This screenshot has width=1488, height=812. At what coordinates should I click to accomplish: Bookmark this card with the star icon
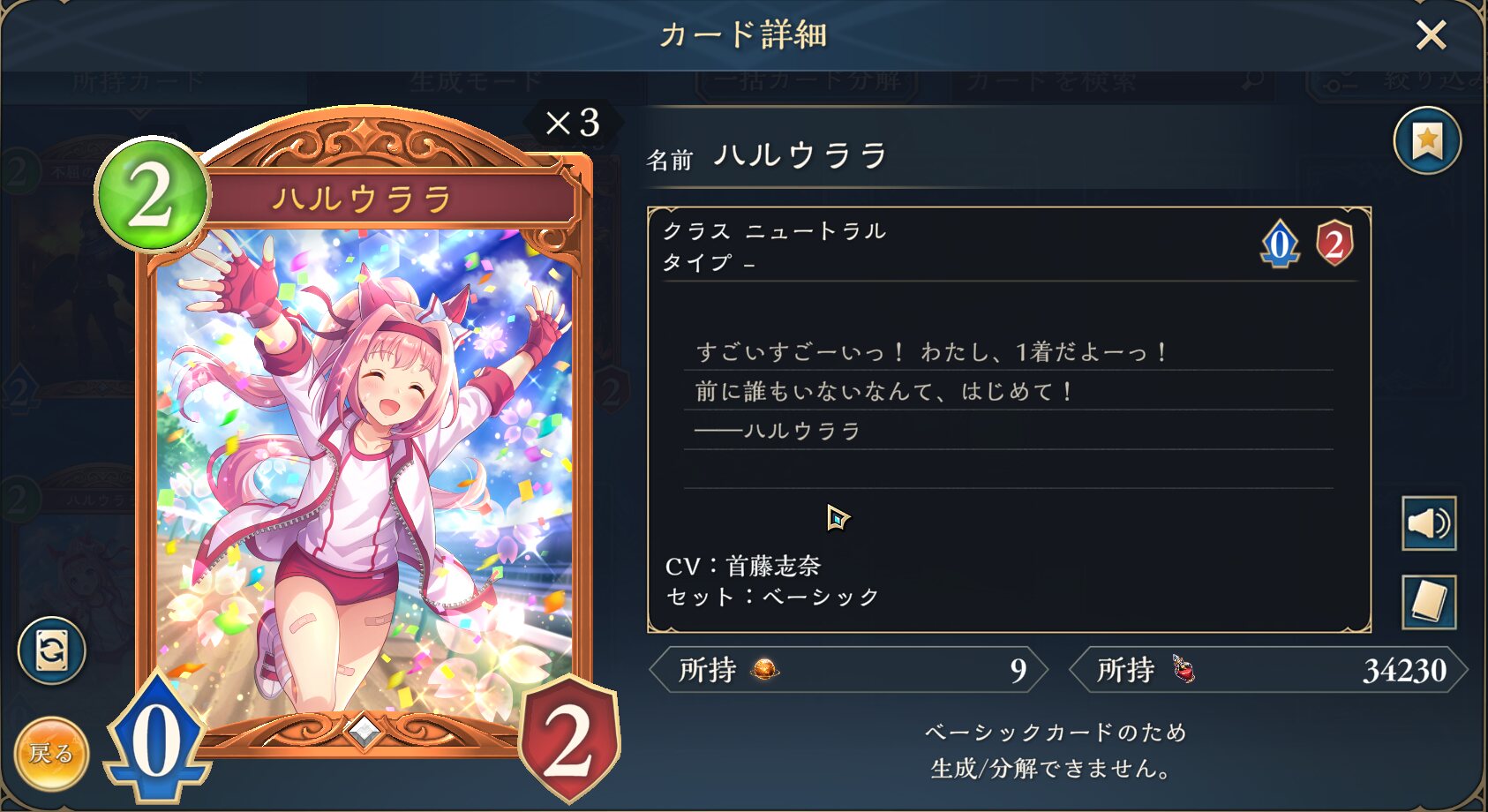(1426, 139)
